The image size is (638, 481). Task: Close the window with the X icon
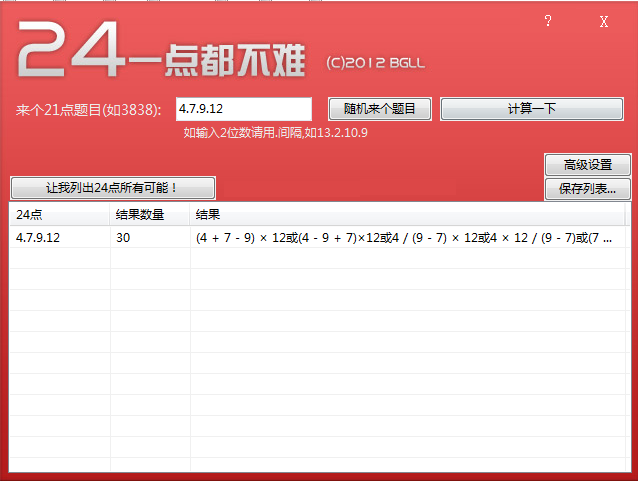(x=604, y=22)
